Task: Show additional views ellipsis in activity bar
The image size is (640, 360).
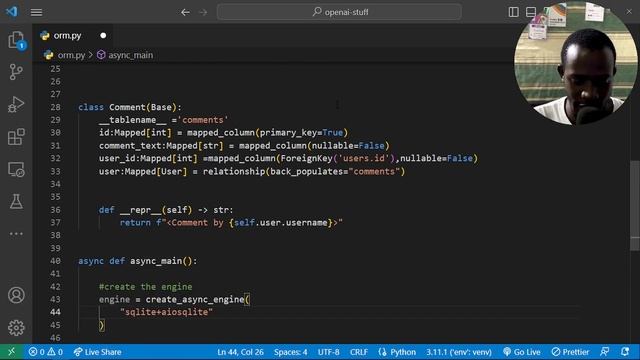Action: point(16,234)
